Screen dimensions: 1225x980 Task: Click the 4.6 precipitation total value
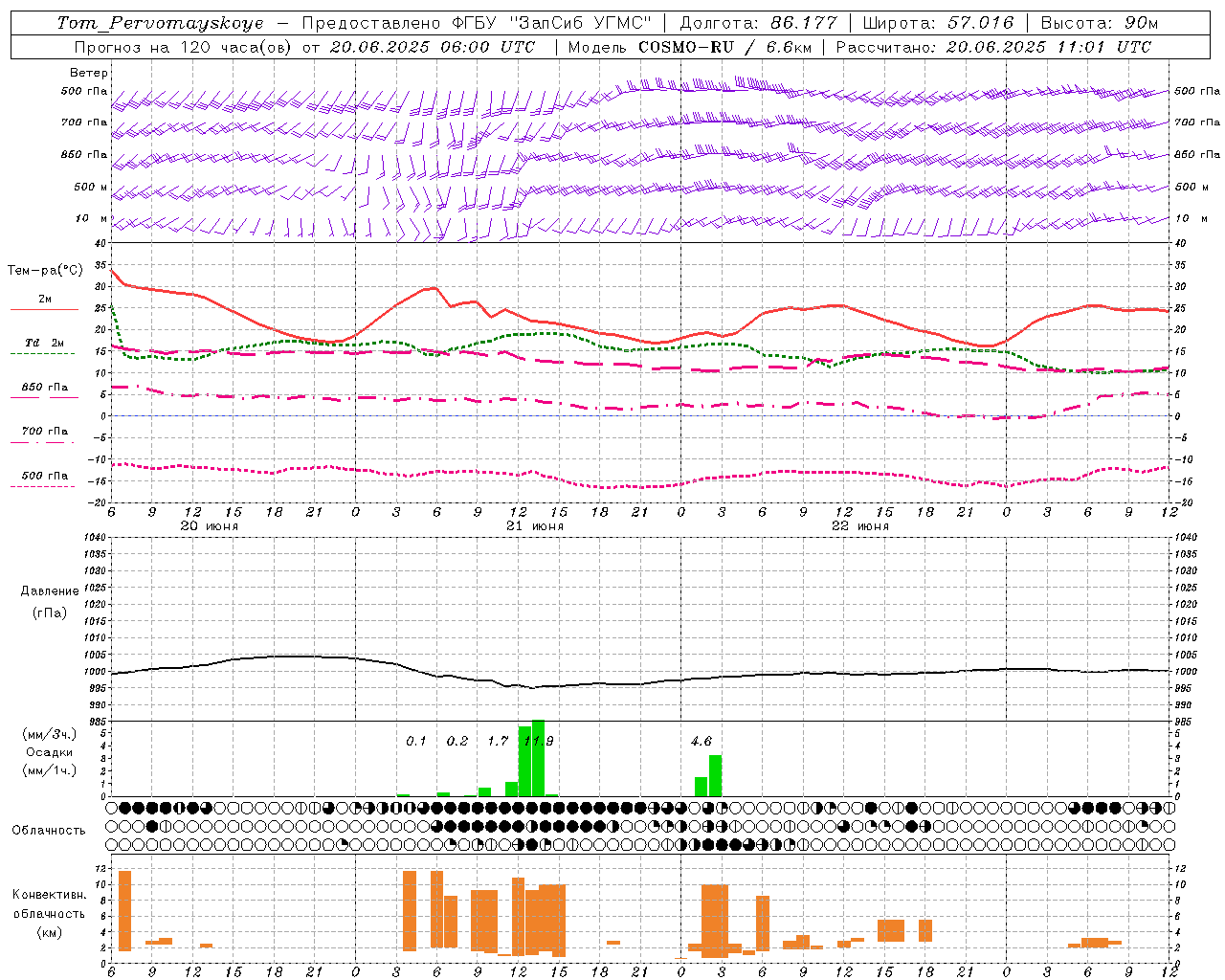(x=701, y=741)
